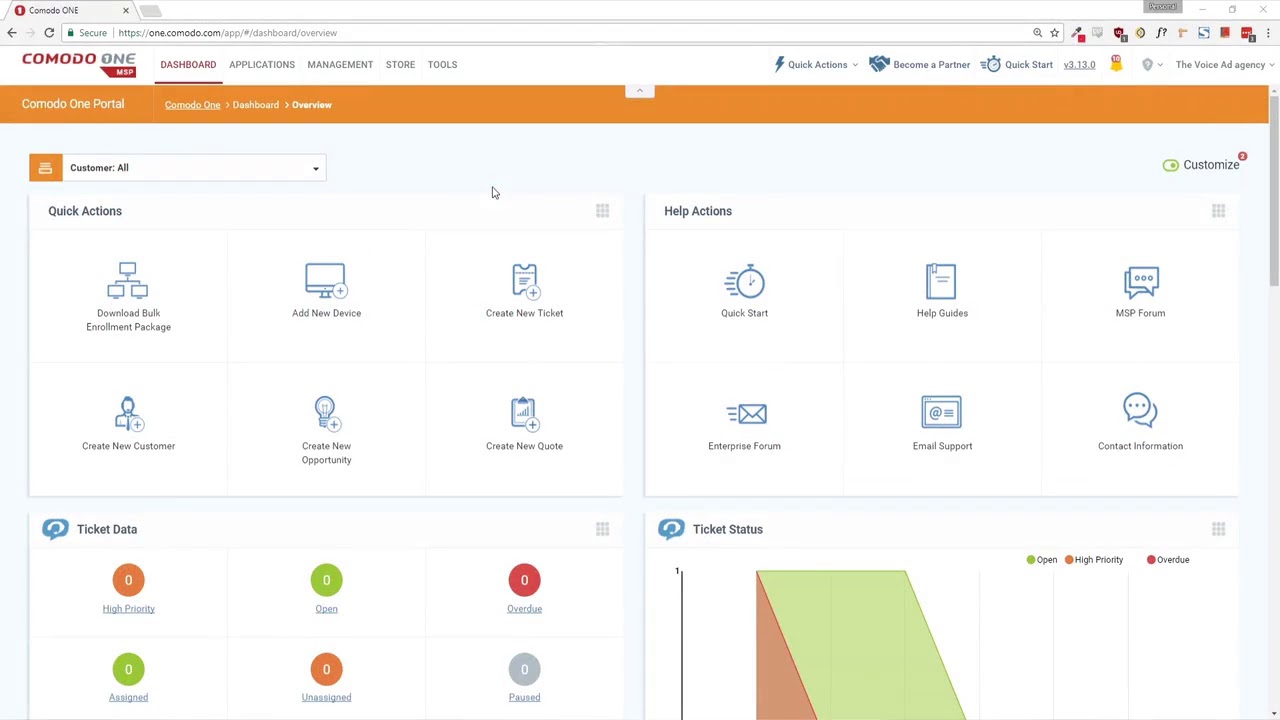Click the red Overdue count circle
Viewport: 1280px width, 720px height.
(524, 580)
